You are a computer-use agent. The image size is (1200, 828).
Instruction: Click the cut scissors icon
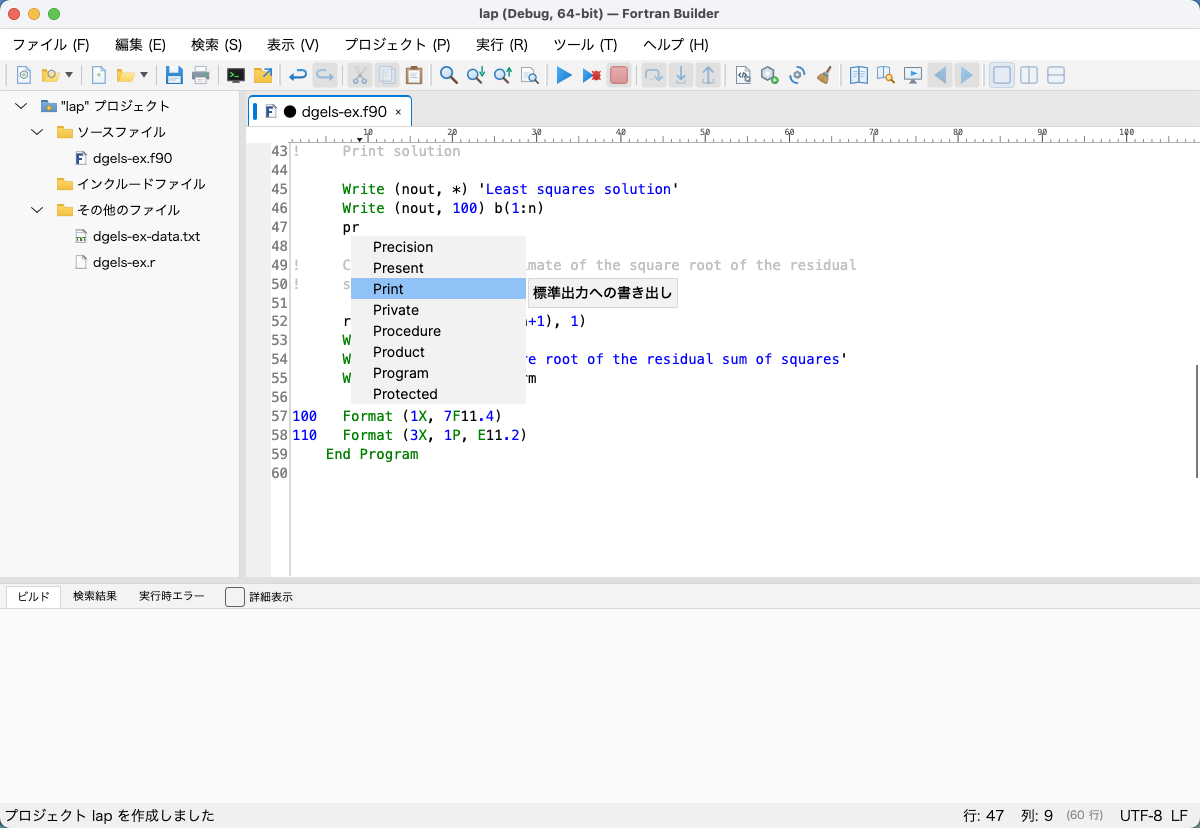pos(359,75)
